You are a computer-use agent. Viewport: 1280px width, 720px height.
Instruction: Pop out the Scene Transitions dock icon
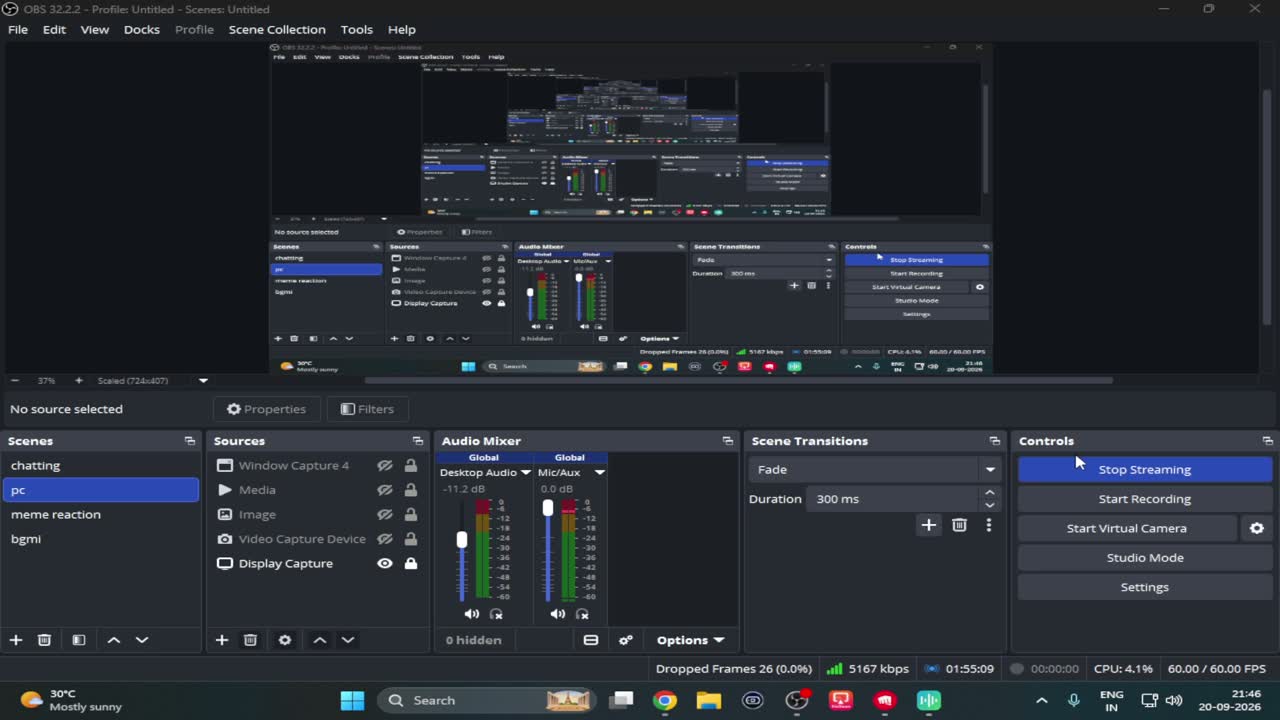pos(995,441)
